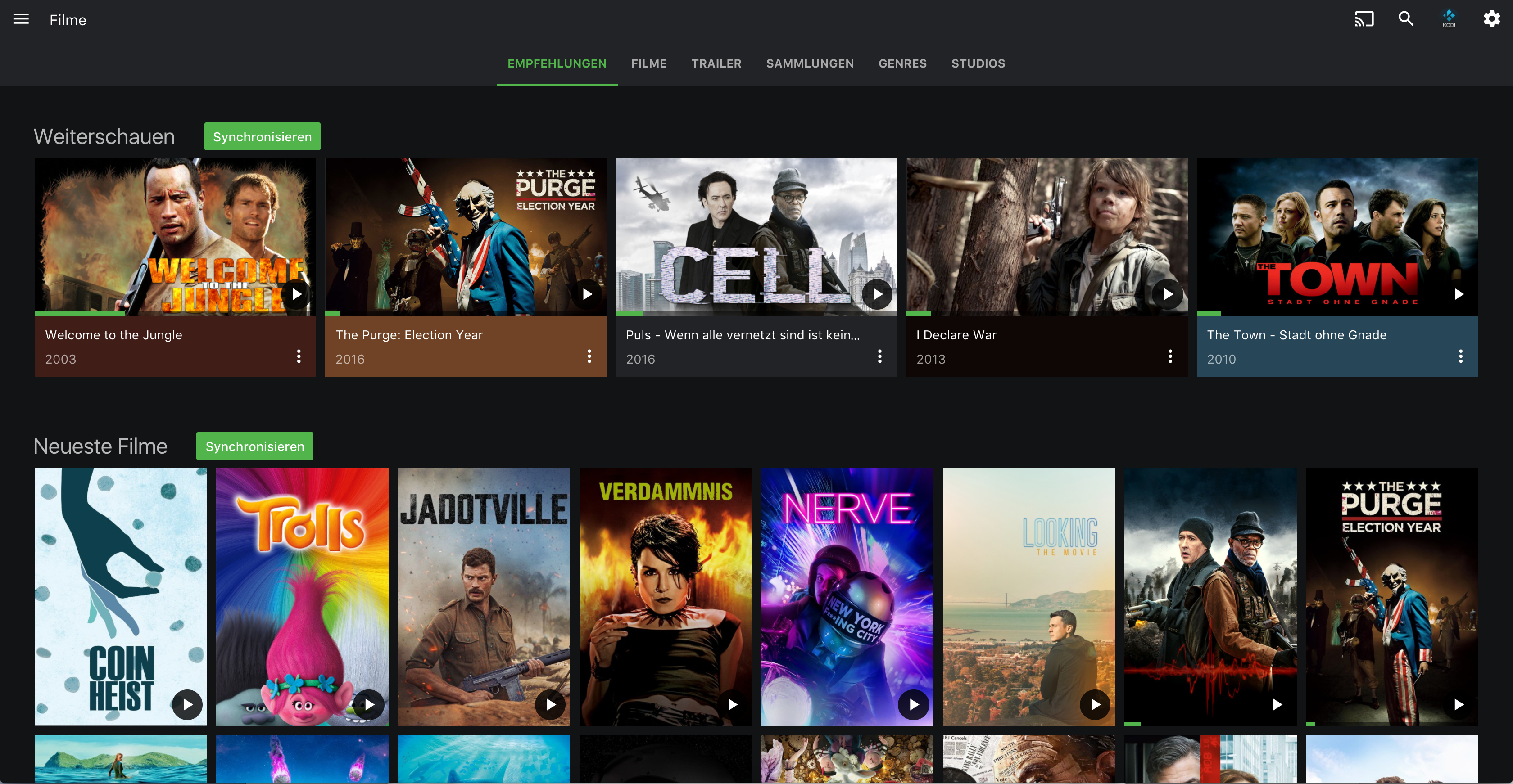Viewport: 1513px width, 784px height.
Task: Click the Filme page title
Action: (x=68, y=20)
